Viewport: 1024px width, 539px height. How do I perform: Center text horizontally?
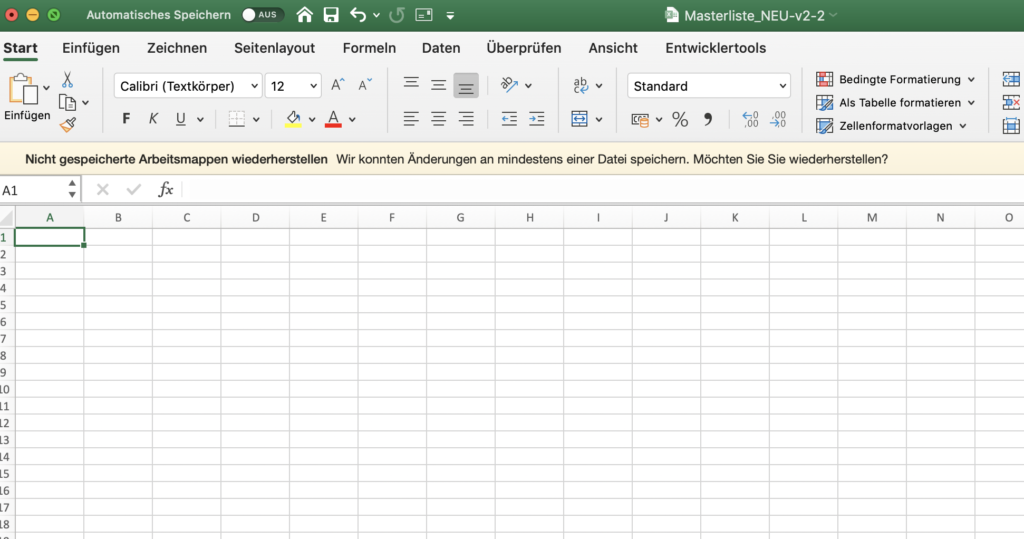pyautogui.click(x=438, y=119)
